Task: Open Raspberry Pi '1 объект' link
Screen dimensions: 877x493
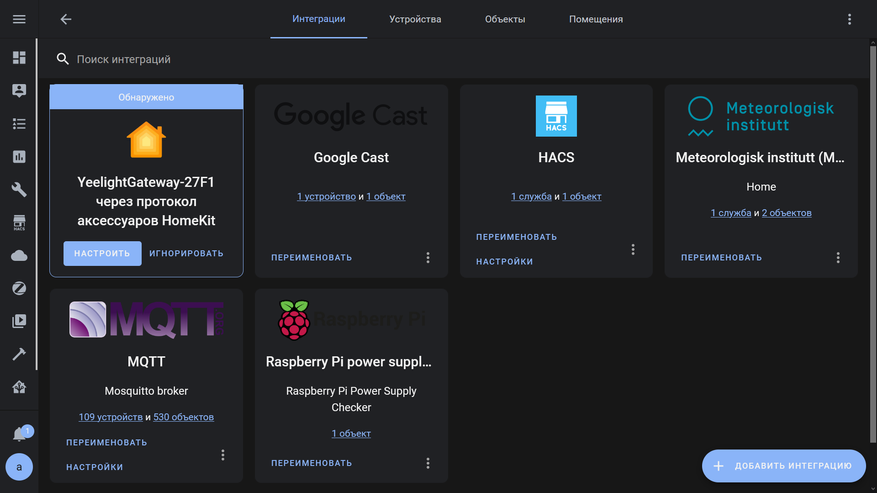Action: (351, 433)
